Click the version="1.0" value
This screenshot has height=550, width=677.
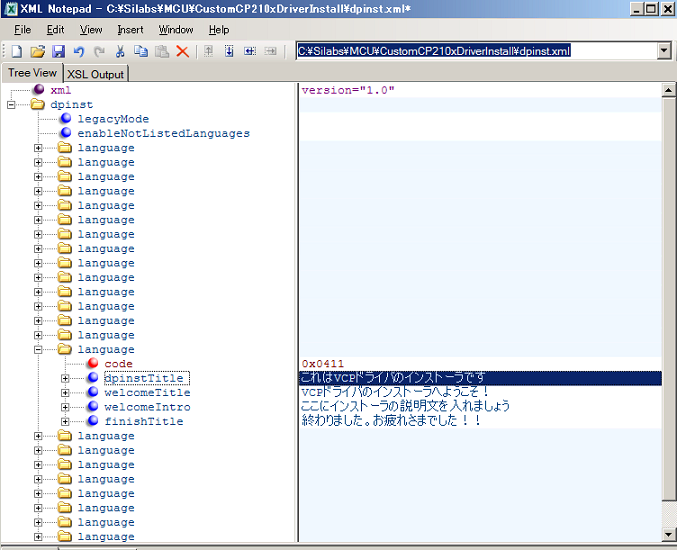click(348, 90)
